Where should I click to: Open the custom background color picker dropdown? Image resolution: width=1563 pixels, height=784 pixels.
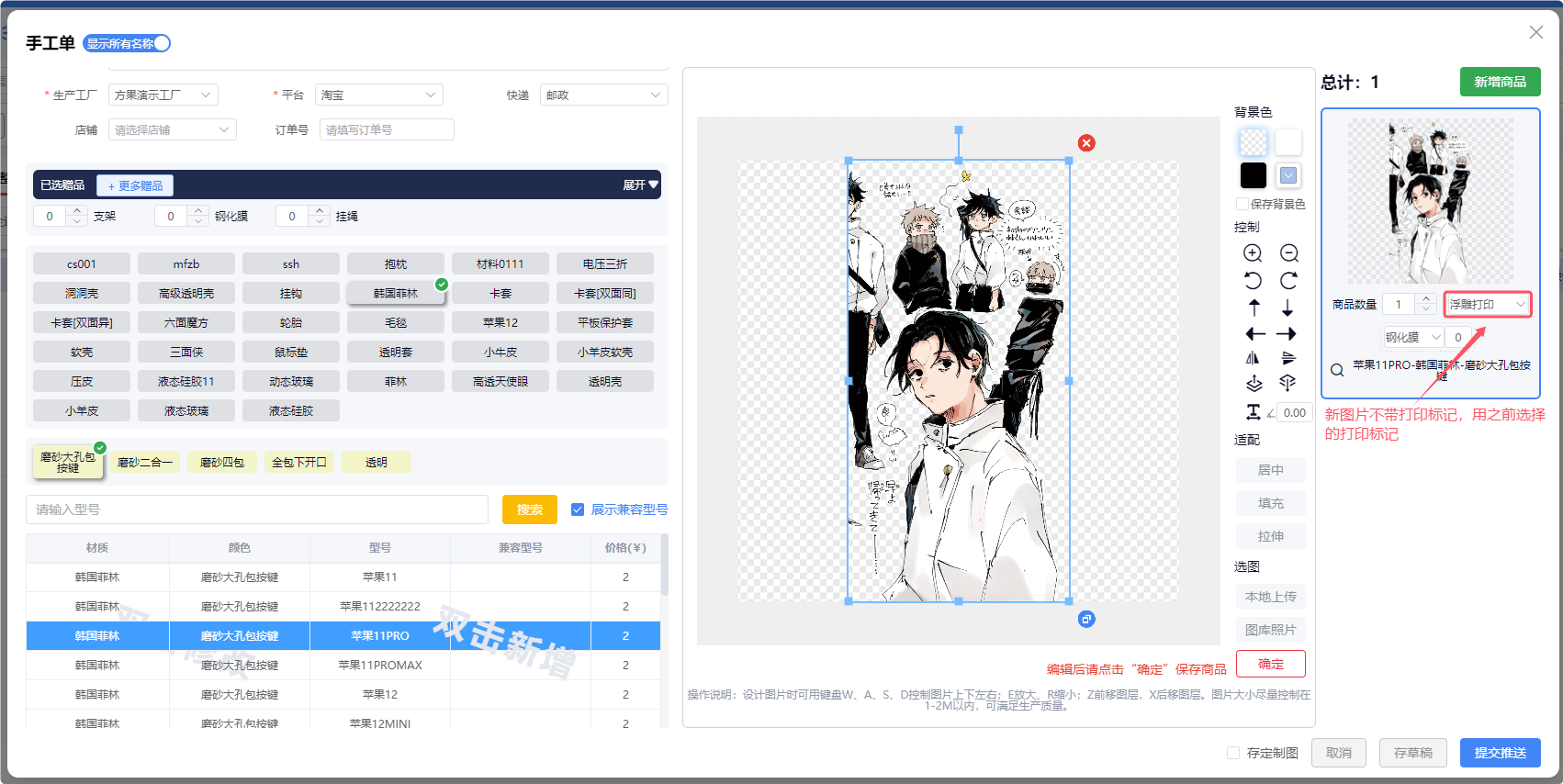(1288, 175)
